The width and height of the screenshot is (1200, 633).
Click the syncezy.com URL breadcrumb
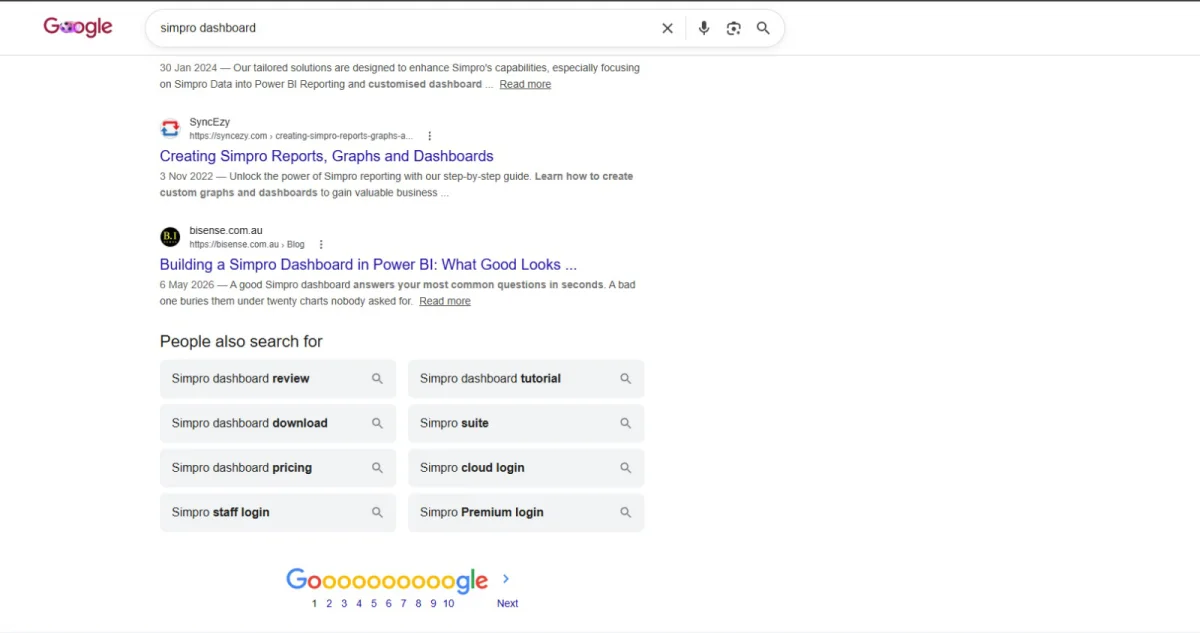[x=300, y=136]
